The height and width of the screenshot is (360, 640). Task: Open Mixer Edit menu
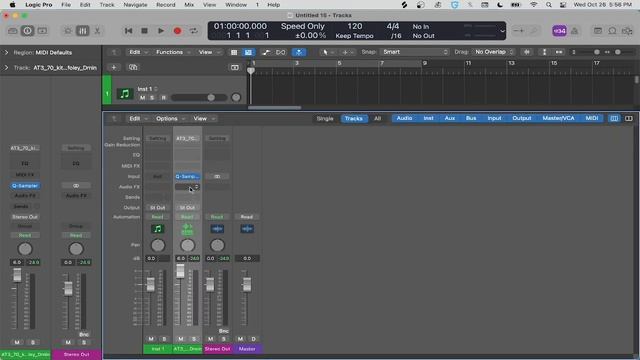pyautogui.click(x=138, y=119)
